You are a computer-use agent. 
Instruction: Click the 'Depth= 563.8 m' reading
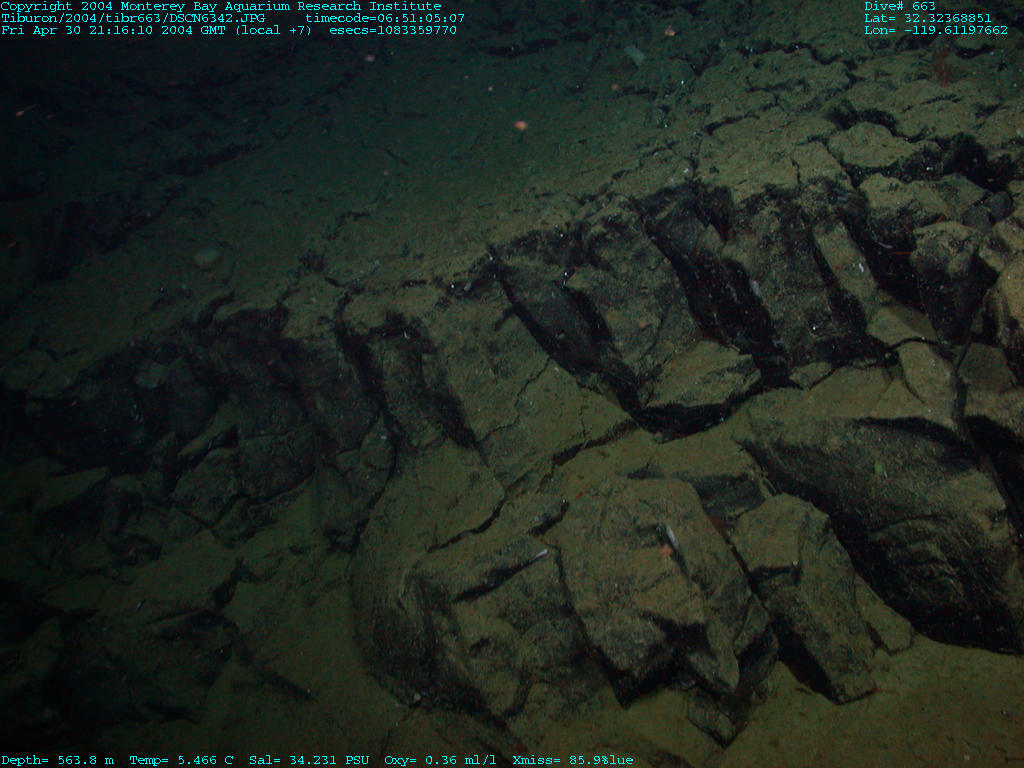point(57,760)
